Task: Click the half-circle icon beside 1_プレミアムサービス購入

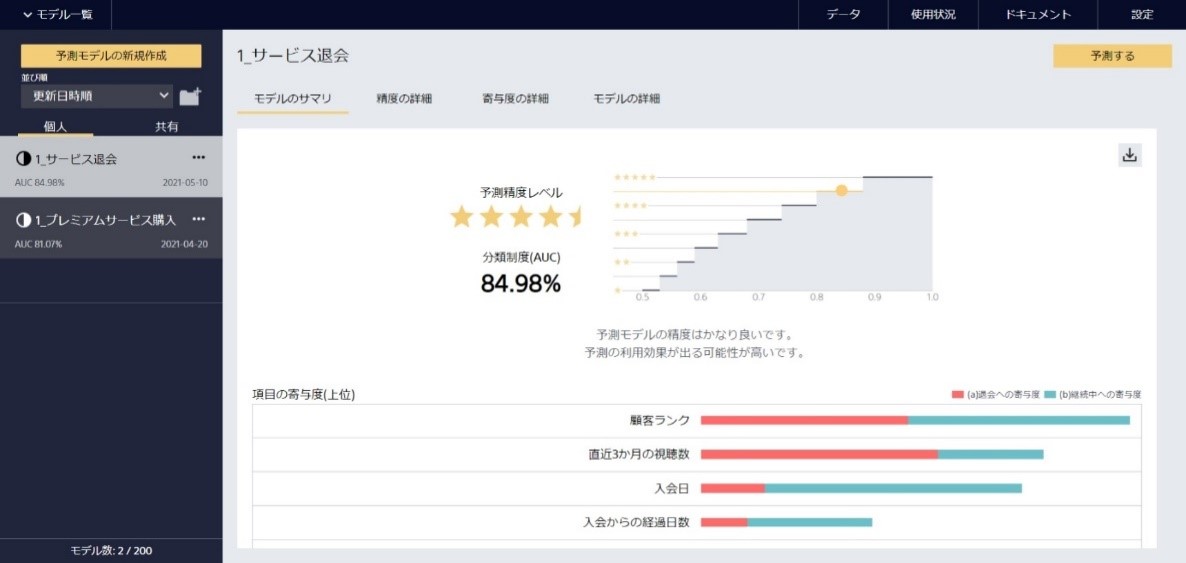Action: point(23,220)
